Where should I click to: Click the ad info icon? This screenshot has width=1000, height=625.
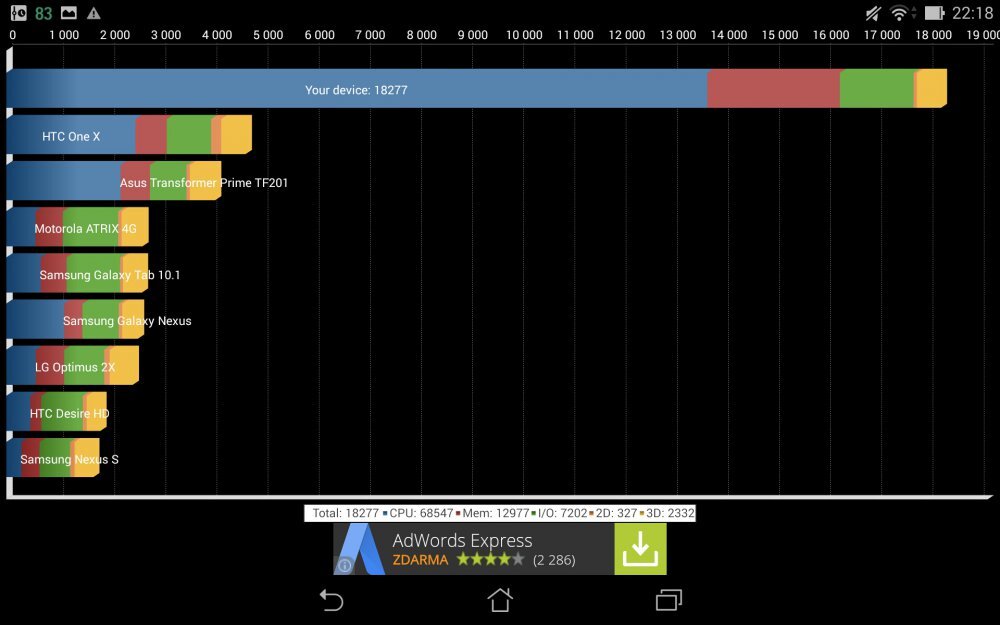(x=344, y=565)
